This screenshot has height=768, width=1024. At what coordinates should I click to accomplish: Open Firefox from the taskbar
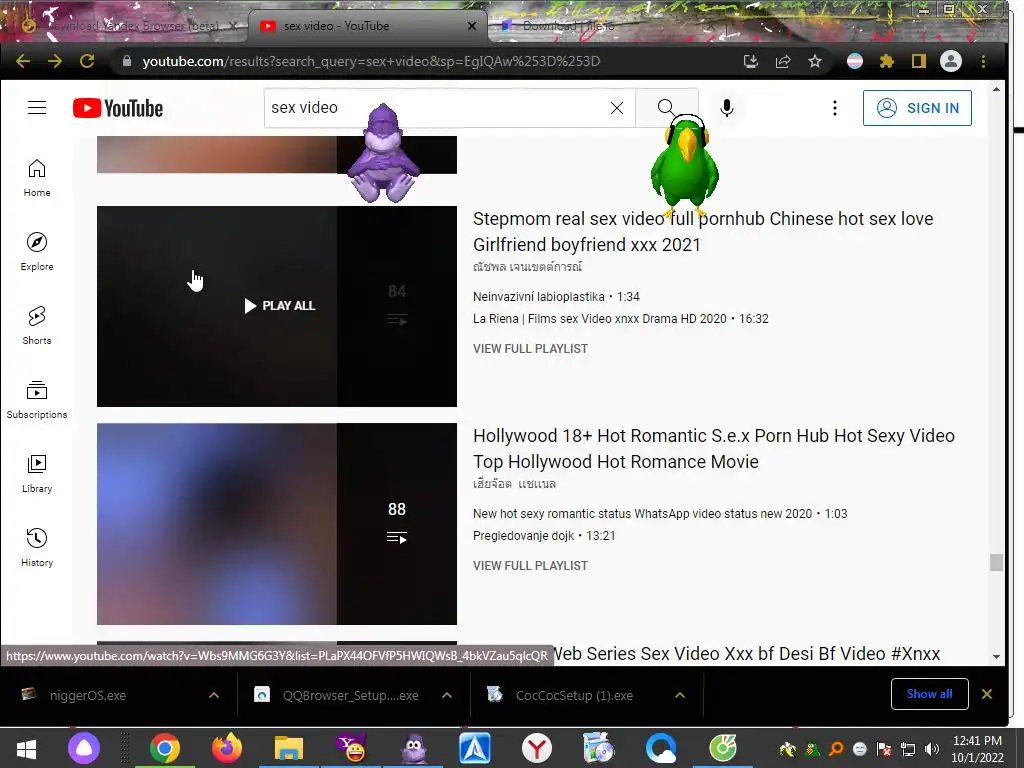click(x=227, y=748)
